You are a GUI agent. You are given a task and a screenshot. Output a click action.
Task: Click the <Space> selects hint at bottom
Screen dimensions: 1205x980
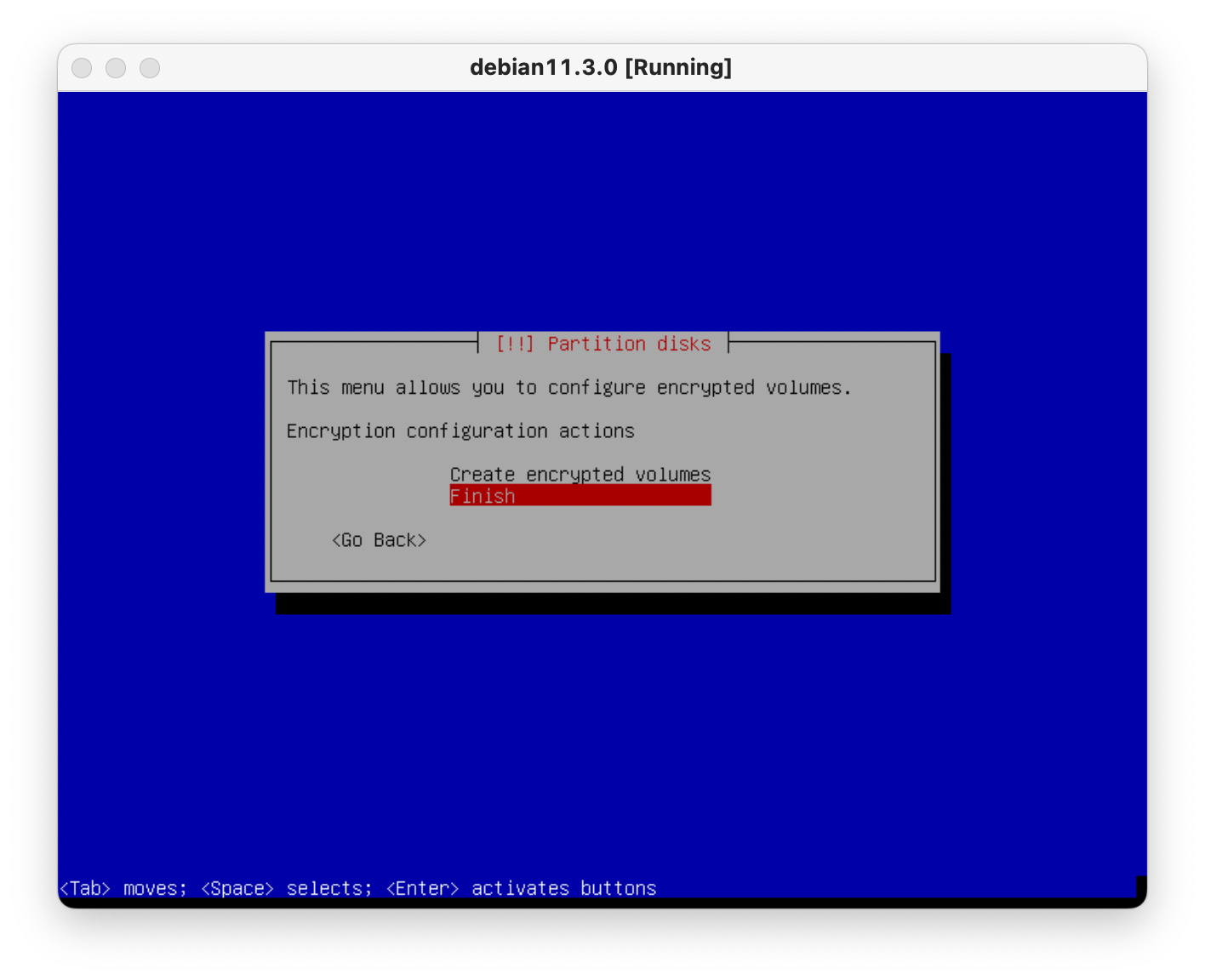[286, 888]
